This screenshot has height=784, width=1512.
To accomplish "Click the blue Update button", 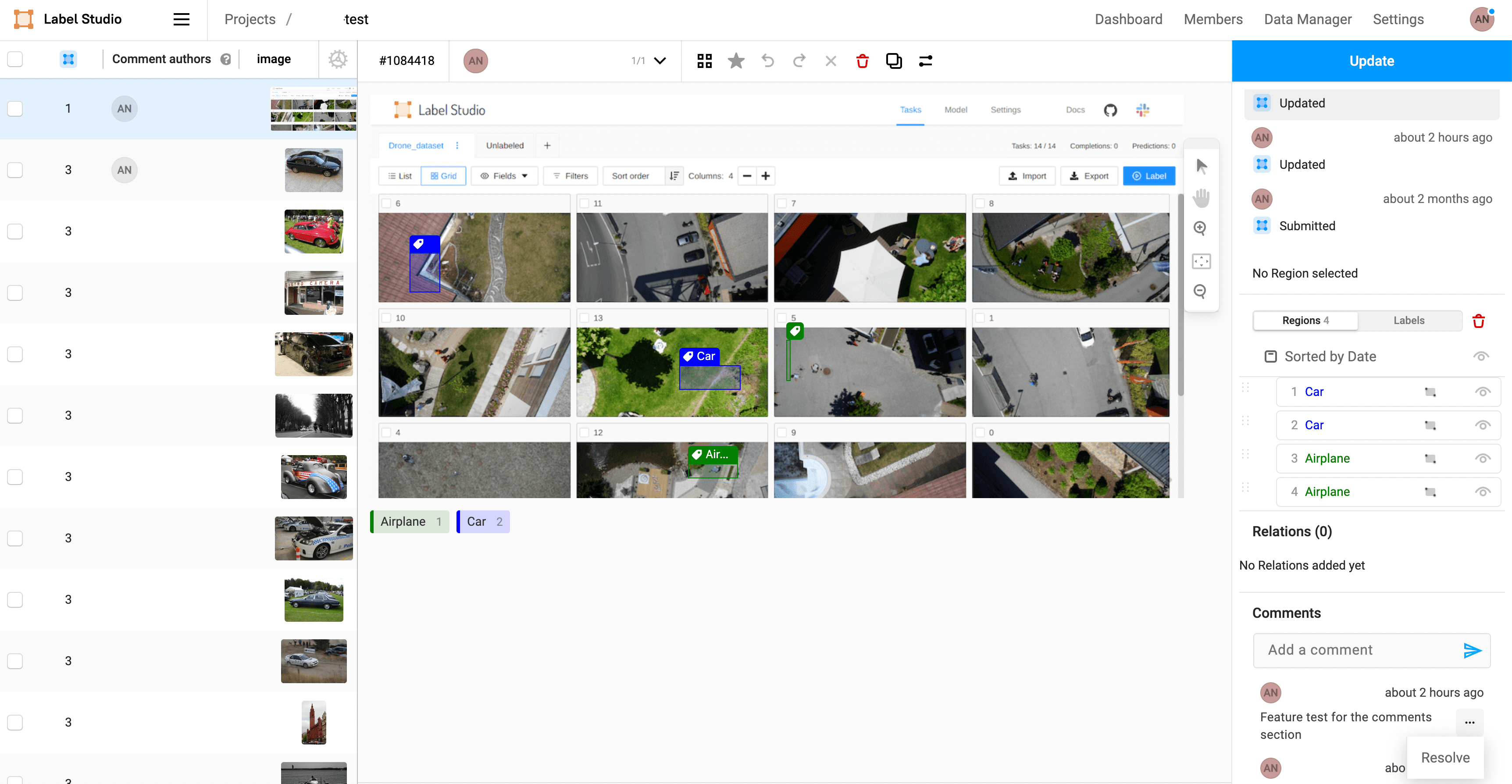I will pyautogui.click(x=1371, y=61).
